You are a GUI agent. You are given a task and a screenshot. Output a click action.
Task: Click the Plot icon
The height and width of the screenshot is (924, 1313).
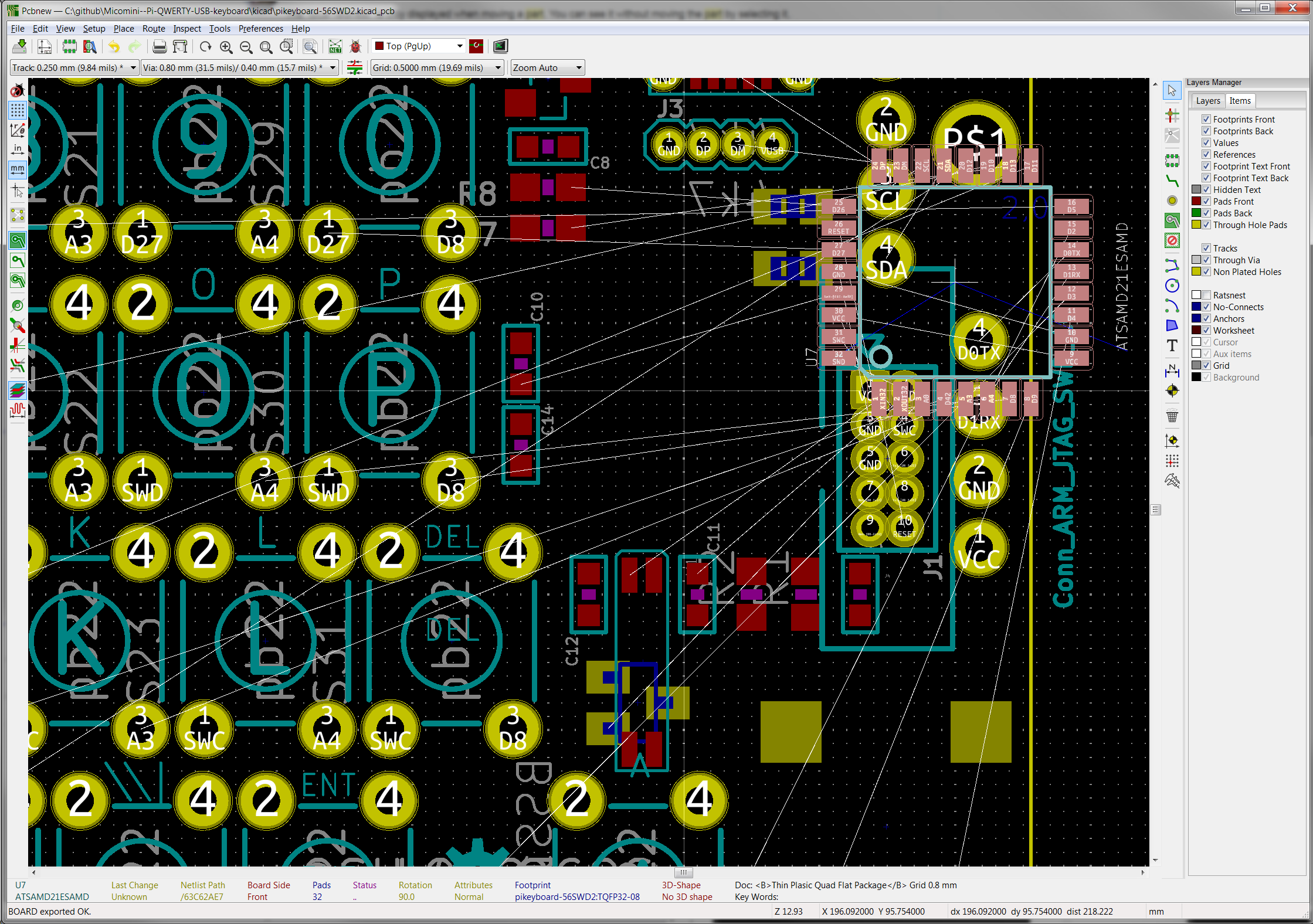click(181, 46)
